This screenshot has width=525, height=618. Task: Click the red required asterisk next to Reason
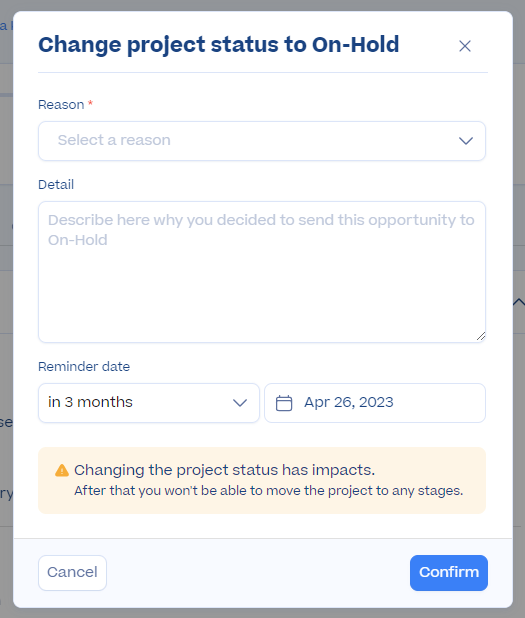click(90, 103)
